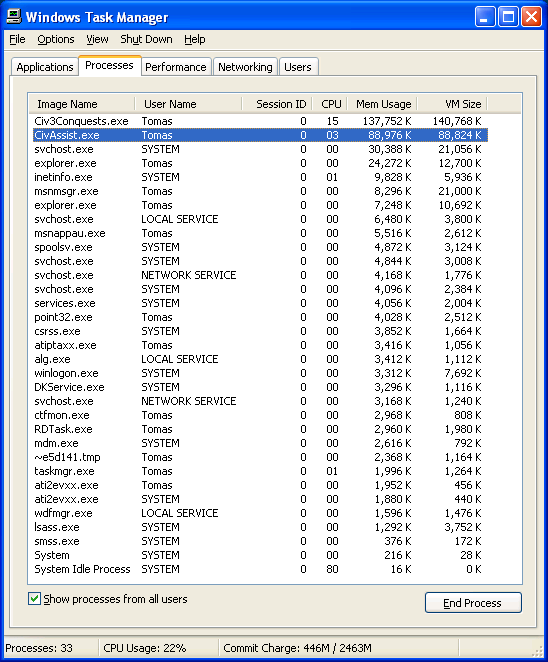
Task: Click the CPU Usage: 22% status entry
Action: (x=145, y=648)
